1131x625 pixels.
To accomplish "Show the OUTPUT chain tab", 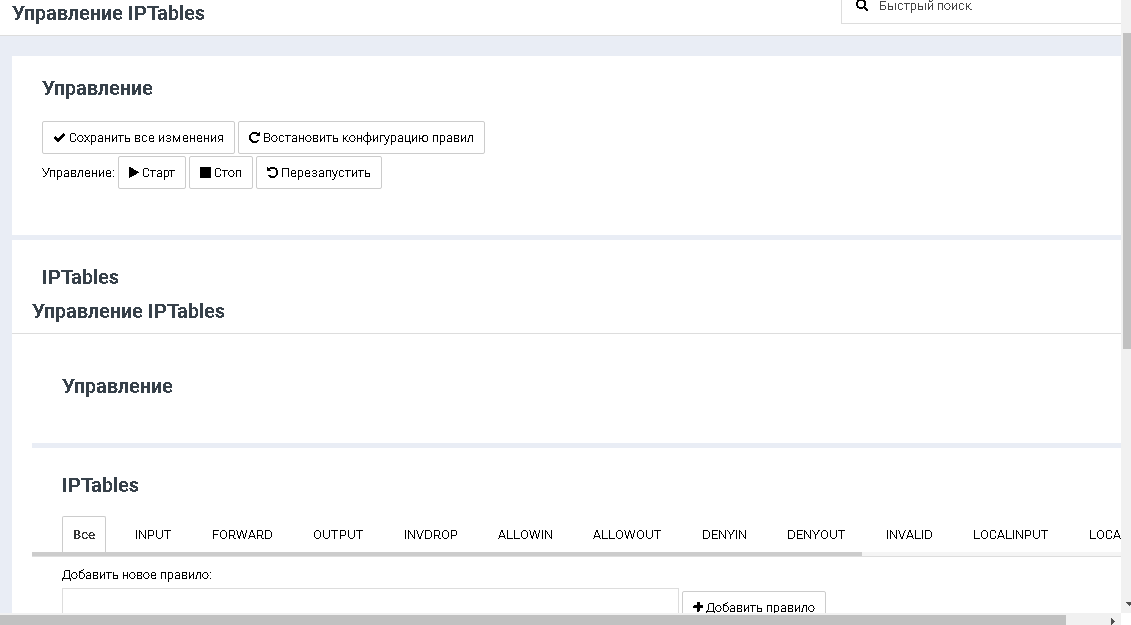I will pos(338,535).
